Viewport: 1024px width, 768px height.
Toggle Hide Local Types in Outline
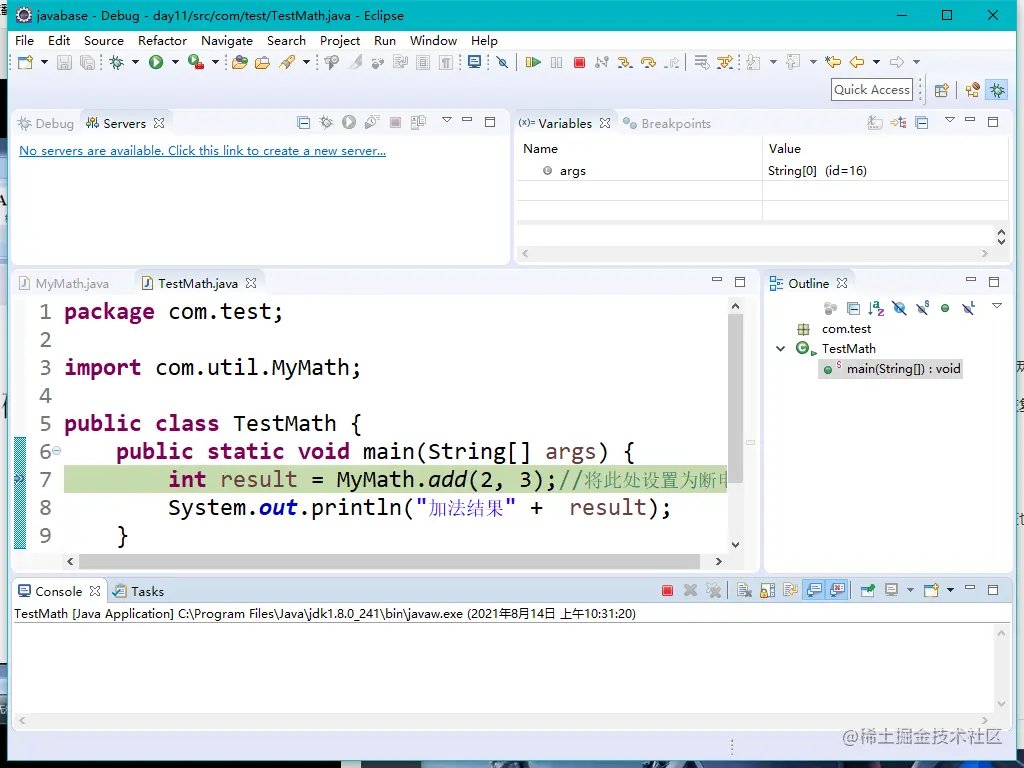(x=968, y=308)
